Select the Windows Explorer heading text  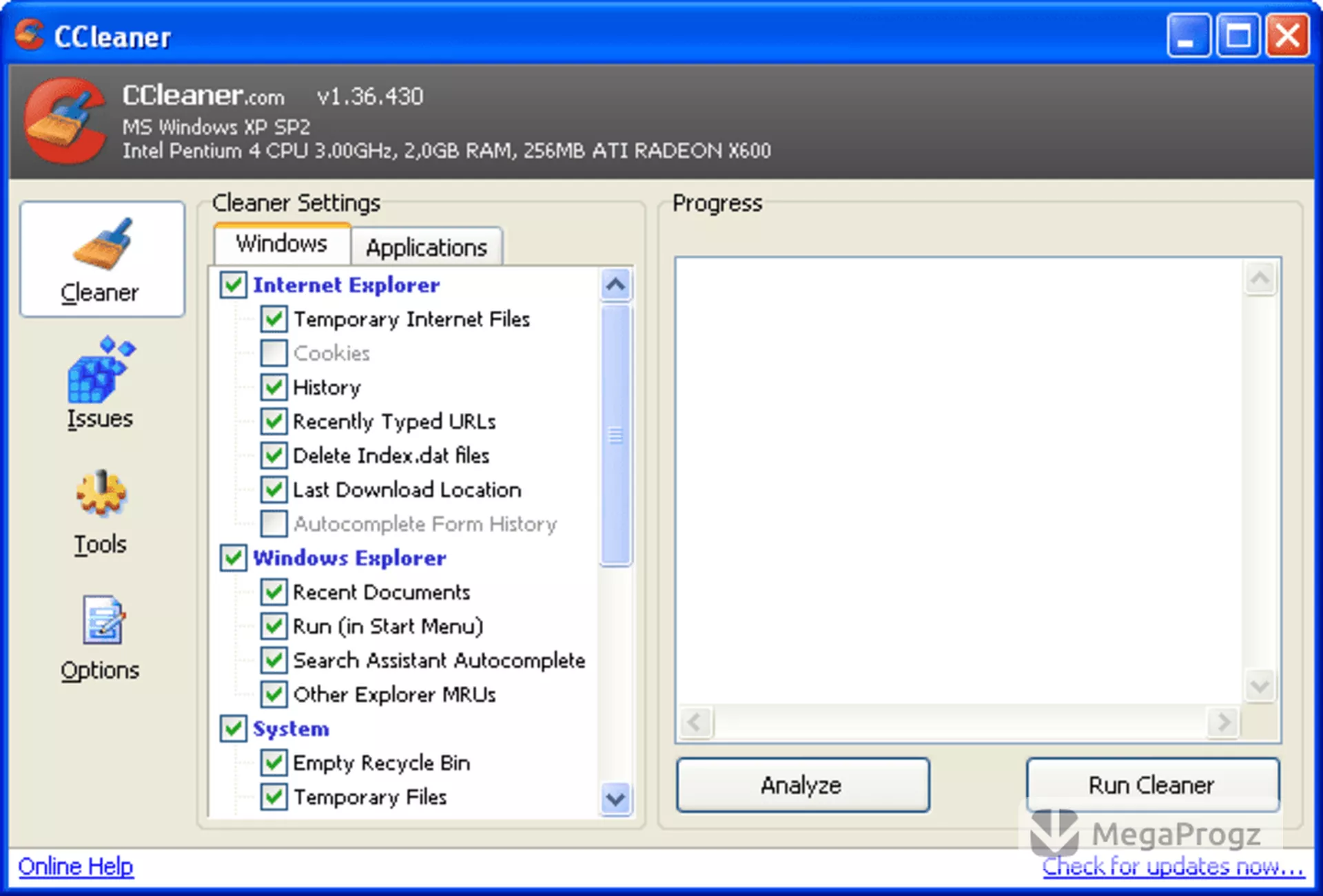click(349, 558)
